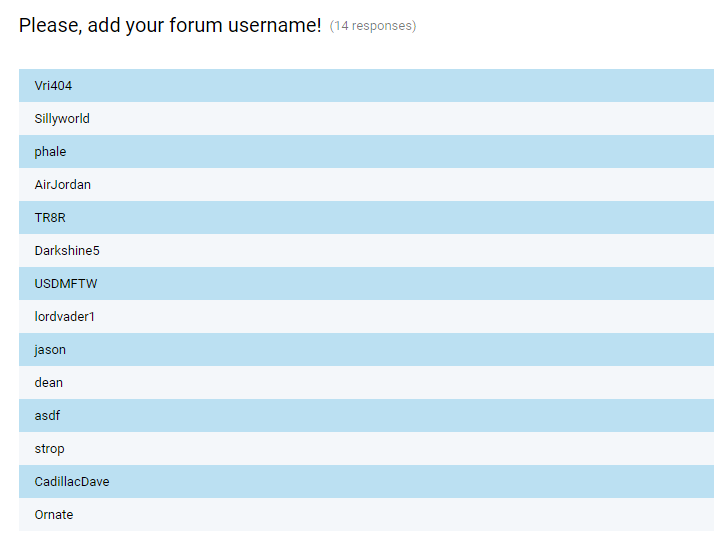
Task: Click the word 'Please,' in the question title
Action: point(50,26)
